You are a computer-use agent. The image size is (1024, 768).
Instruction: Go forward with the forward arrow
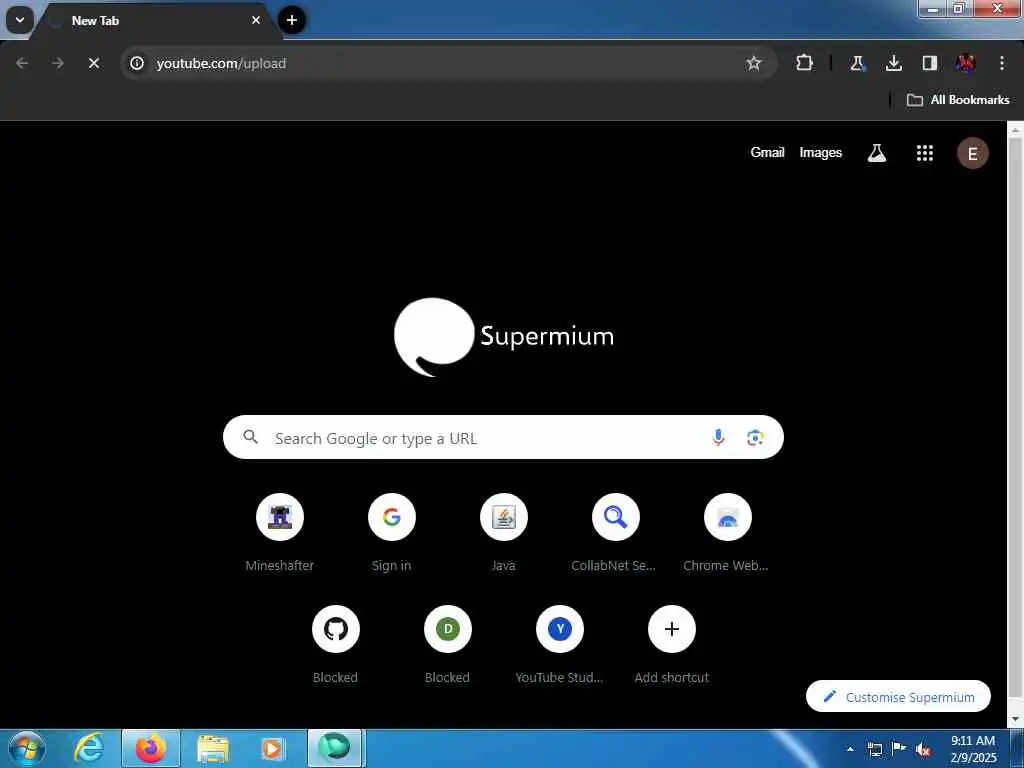tap(58, 63)
